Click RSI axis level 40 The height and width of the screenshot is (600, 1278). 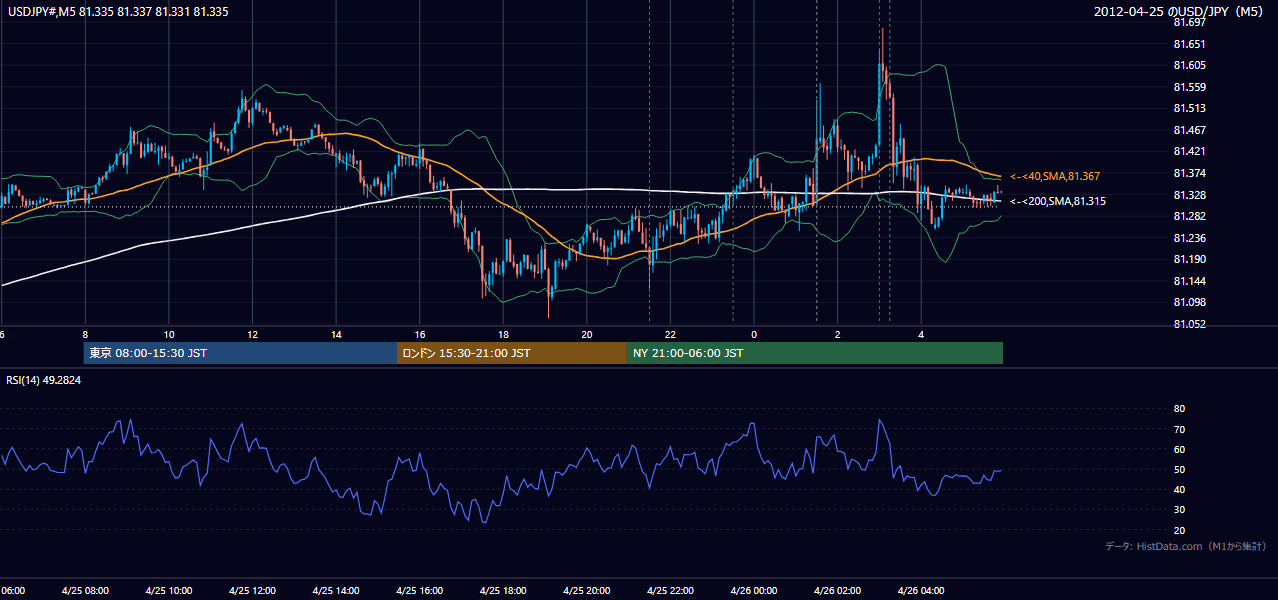[1179, 489]
